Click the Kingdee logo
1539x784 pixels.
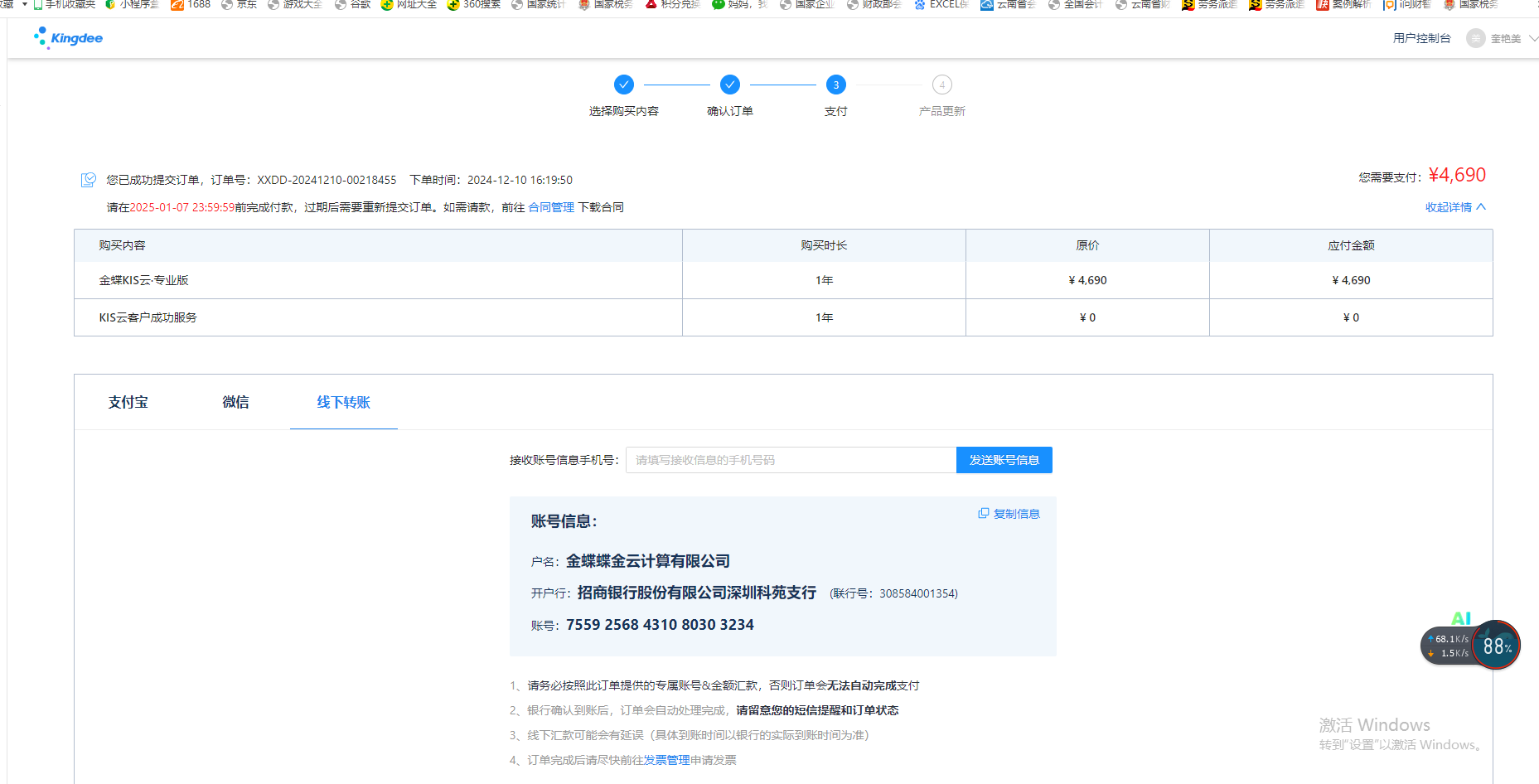click(68, 38)
